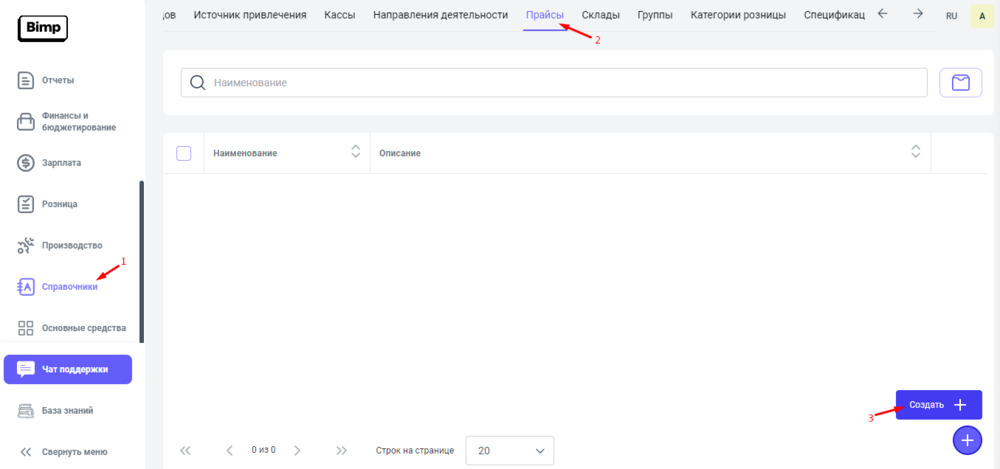
Task: Open rows per page dropdown showing 20
Action: pos(509,451)
